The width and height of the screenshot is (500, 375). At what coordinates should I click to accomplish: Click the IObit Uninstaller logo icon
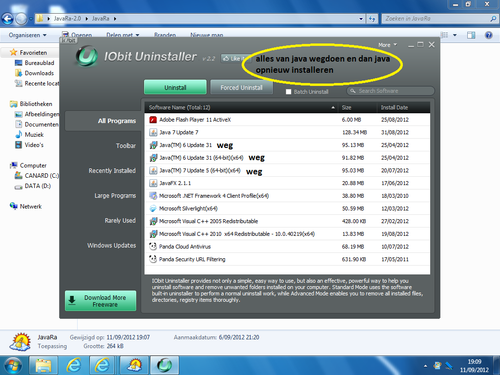pos(87,56)
